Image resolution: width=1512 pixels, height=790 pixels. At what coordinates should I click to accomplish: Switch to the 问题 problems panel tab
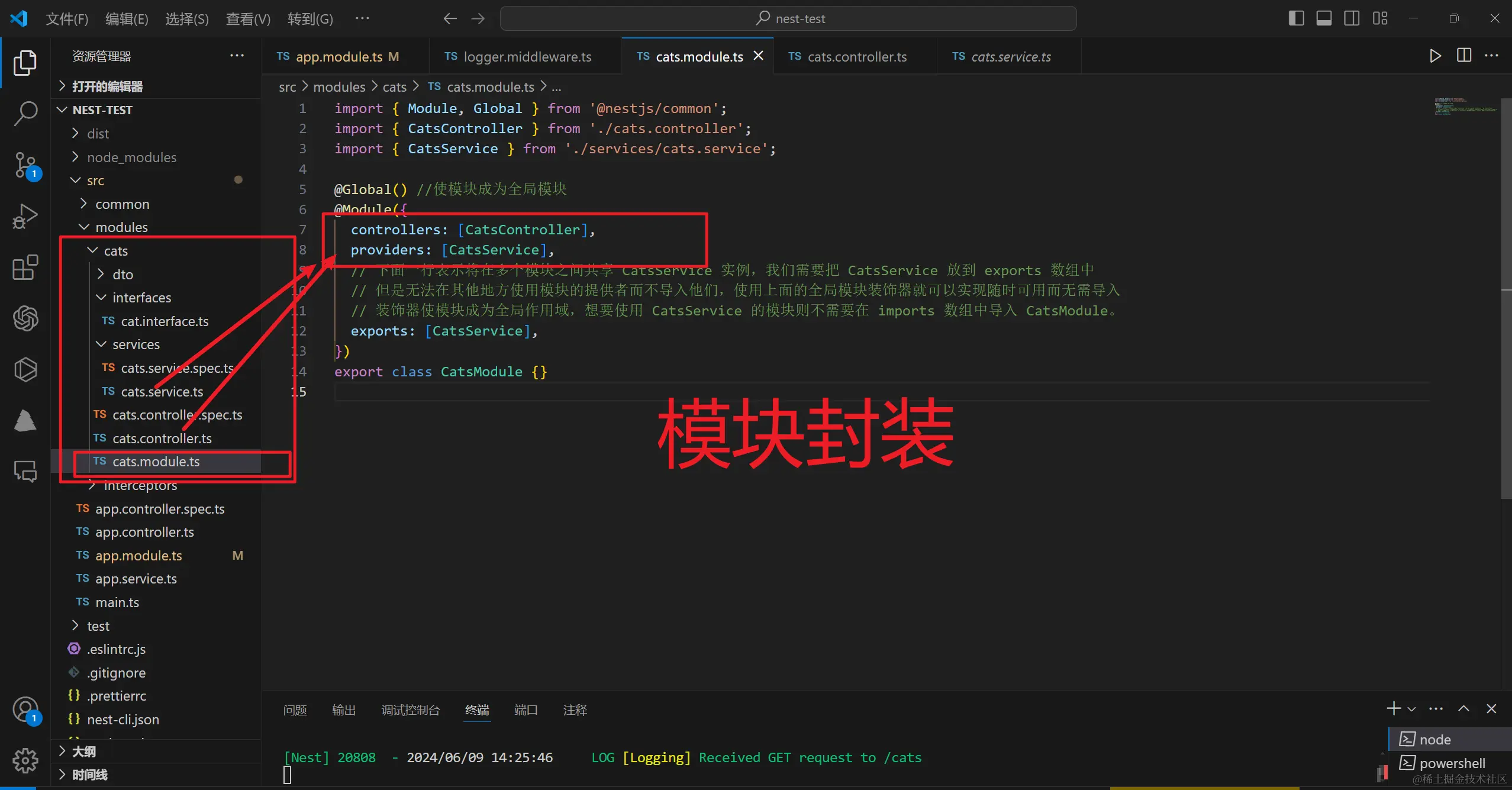pyautogui.click(x=295, y=710)
